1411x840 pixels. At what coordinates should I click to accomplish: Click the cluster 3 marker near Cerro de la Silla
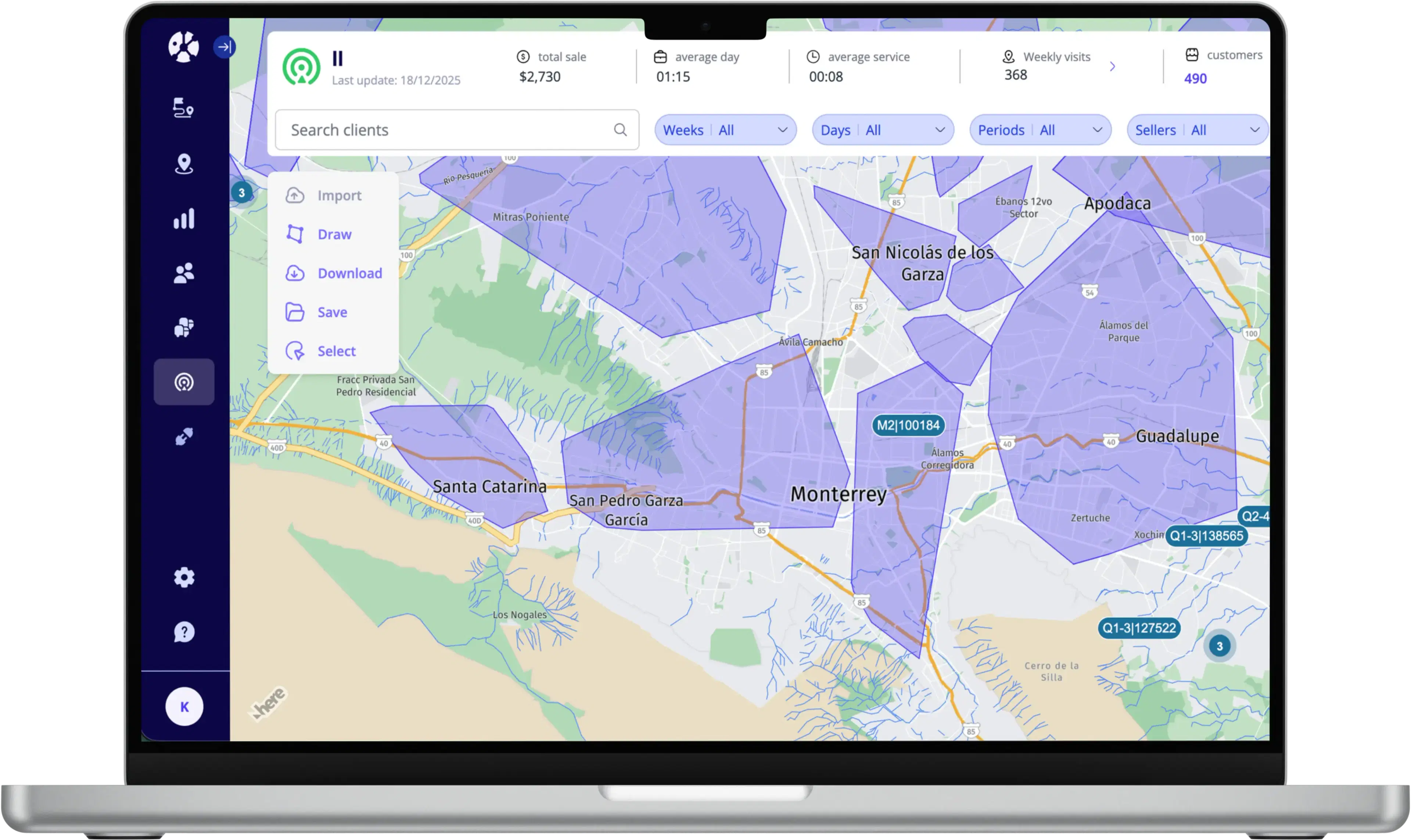click(x=1220, y=646)
